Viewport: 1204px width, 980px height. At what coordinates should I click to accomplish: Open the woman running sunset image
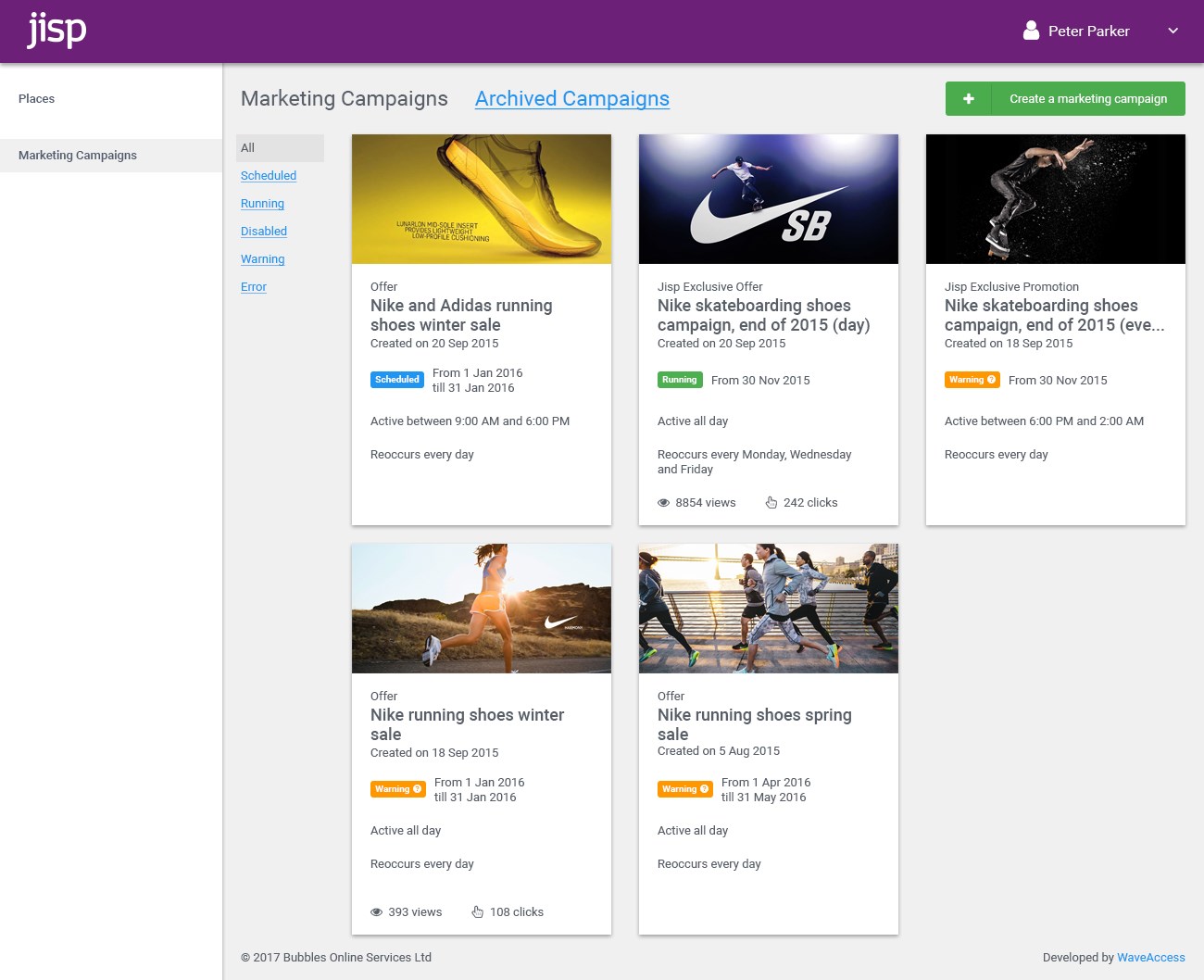482,609
